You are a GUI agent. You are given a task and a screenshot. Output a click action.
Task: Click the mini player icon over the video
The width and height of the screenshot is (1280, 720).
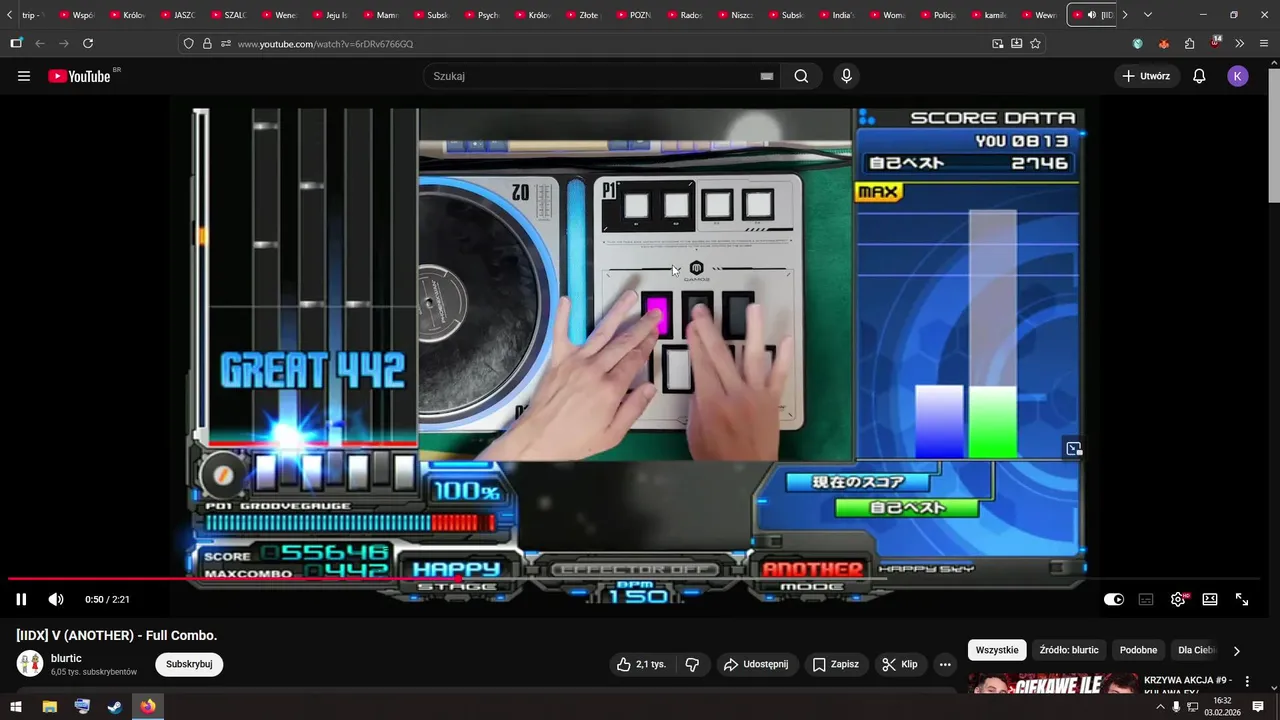(1073, 449)
